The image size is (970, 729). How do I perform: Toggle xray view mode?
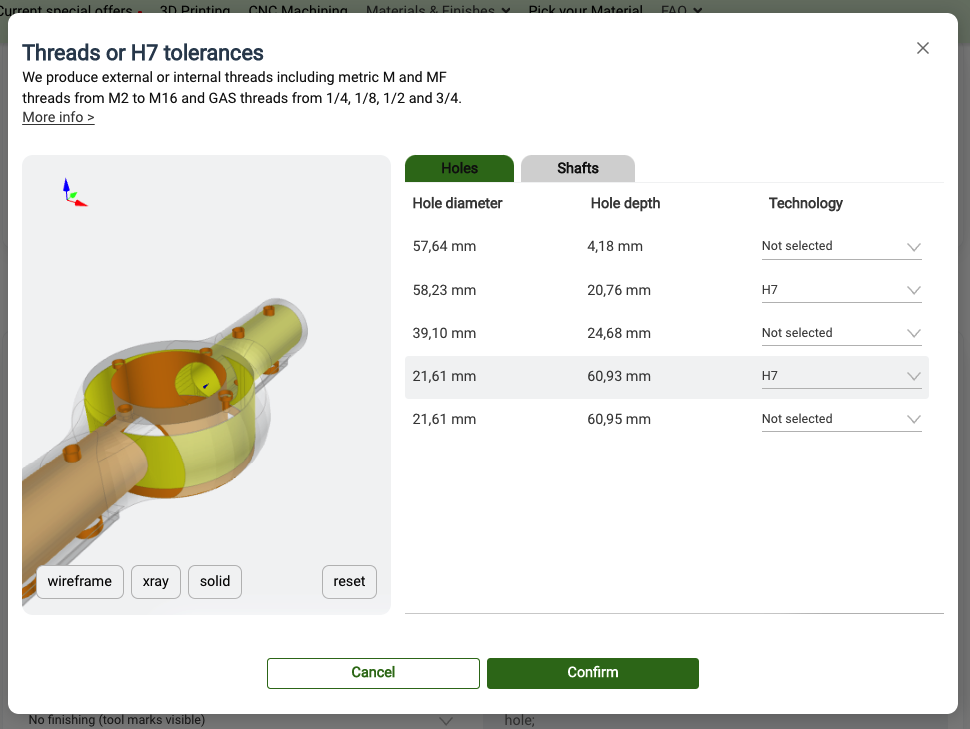pos(155,581)
